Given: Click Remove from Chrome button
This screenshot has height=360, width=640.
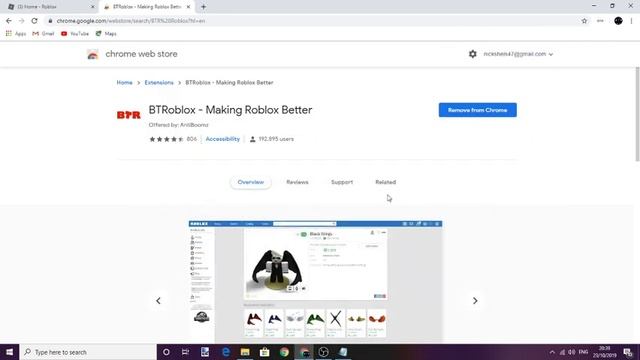Looking at the screenshot, I should pos(478,110).
